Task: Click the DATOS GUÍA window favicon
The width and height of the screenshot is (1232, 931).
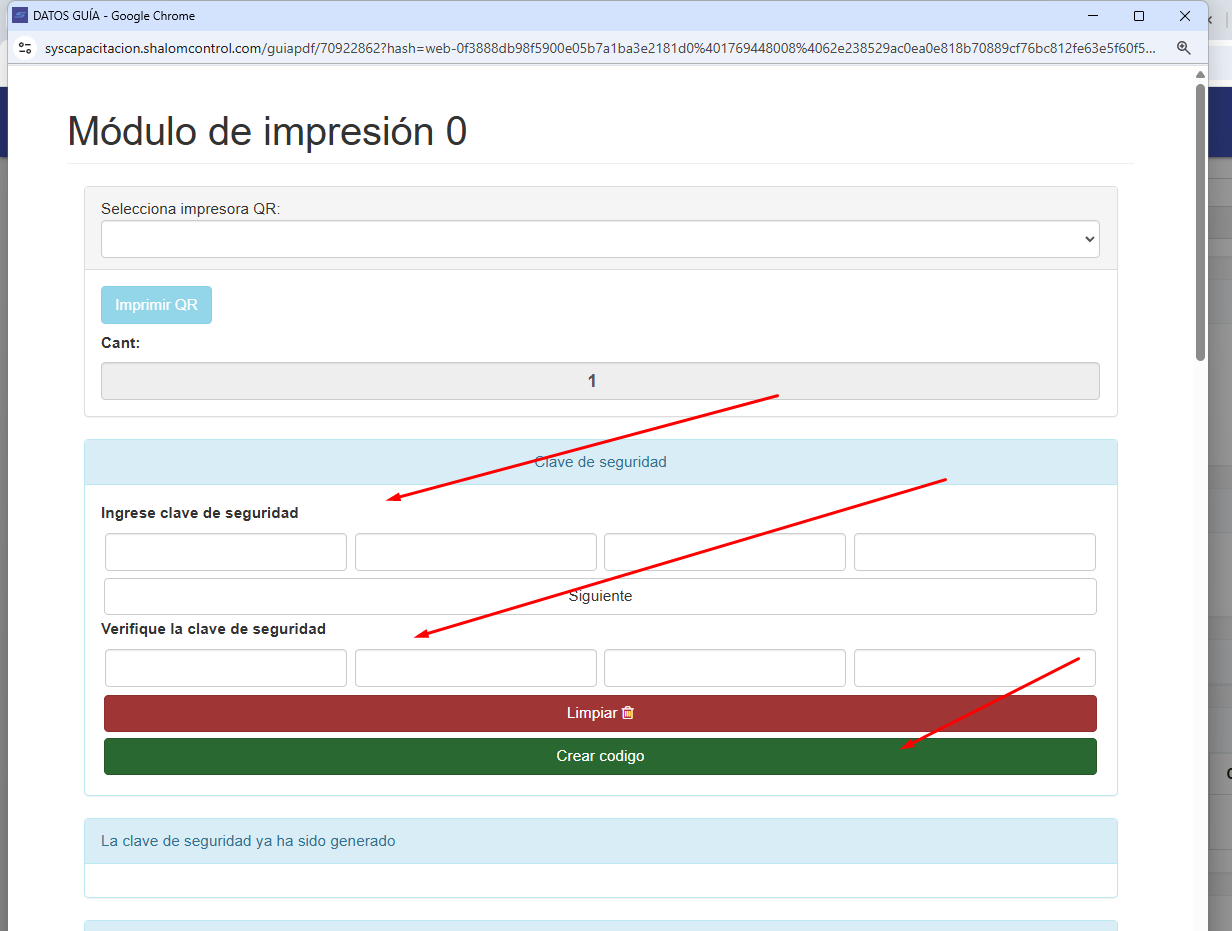Action: [x=19, y=16]
